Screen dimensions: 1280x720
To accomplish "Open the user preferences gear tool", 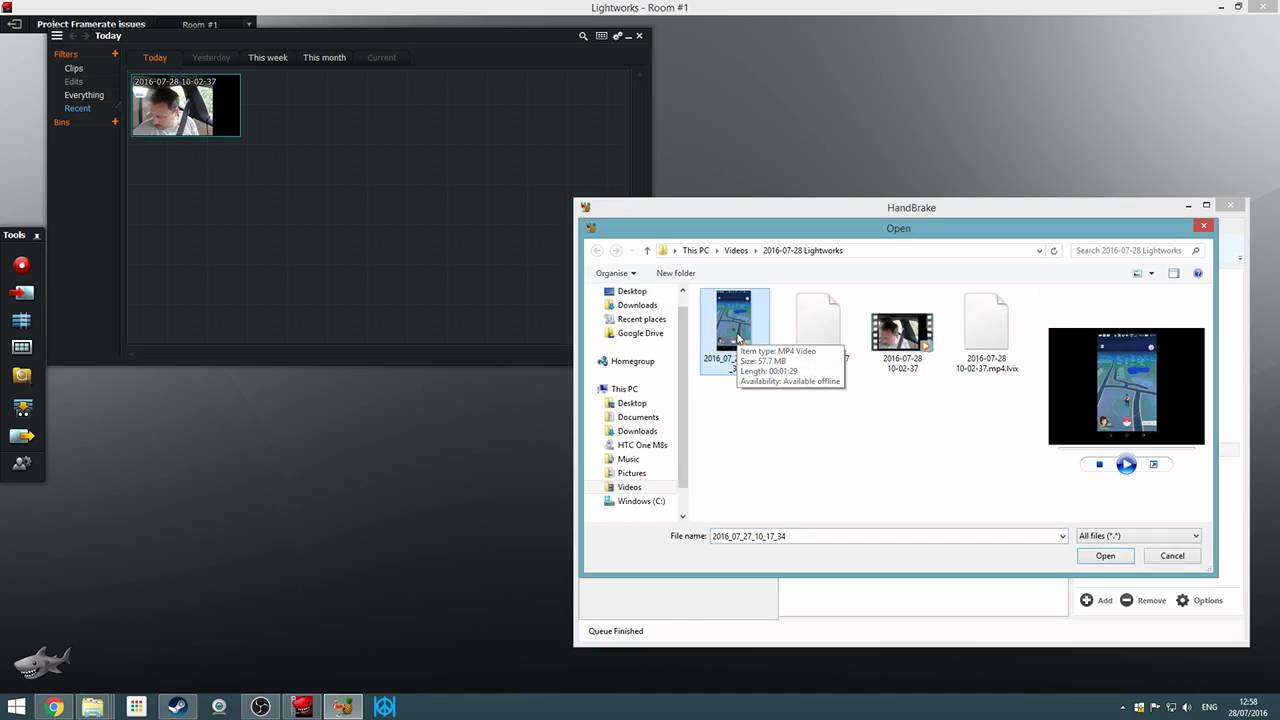I will (x=21, y=463).
